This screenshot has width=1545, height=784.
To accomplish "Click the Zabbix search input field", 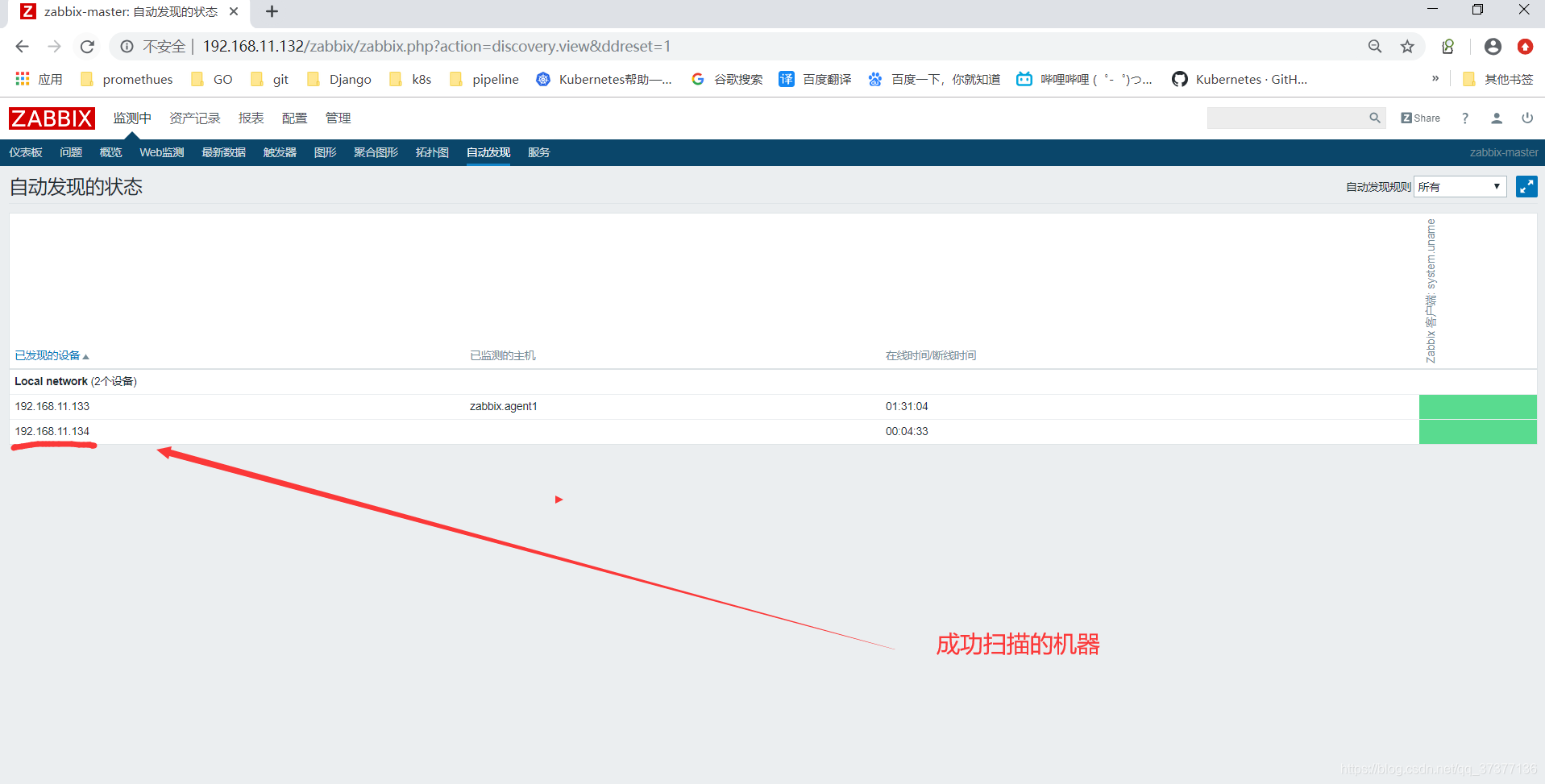I will 1286,118.
